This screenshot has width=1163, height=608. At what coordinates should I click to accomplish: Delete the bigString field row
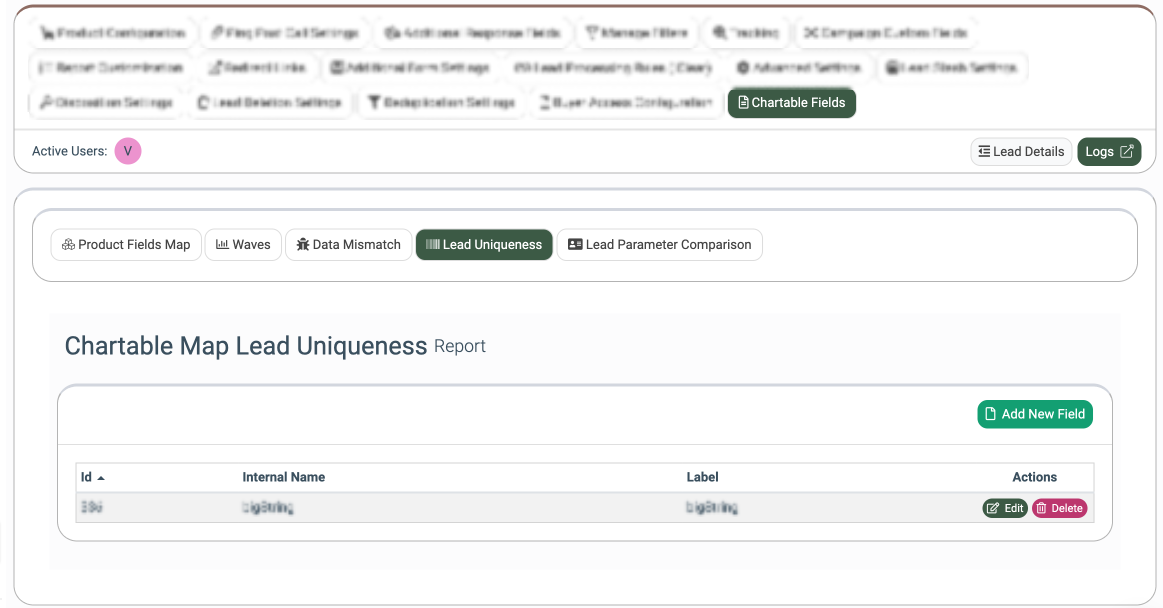(1059, 508)
